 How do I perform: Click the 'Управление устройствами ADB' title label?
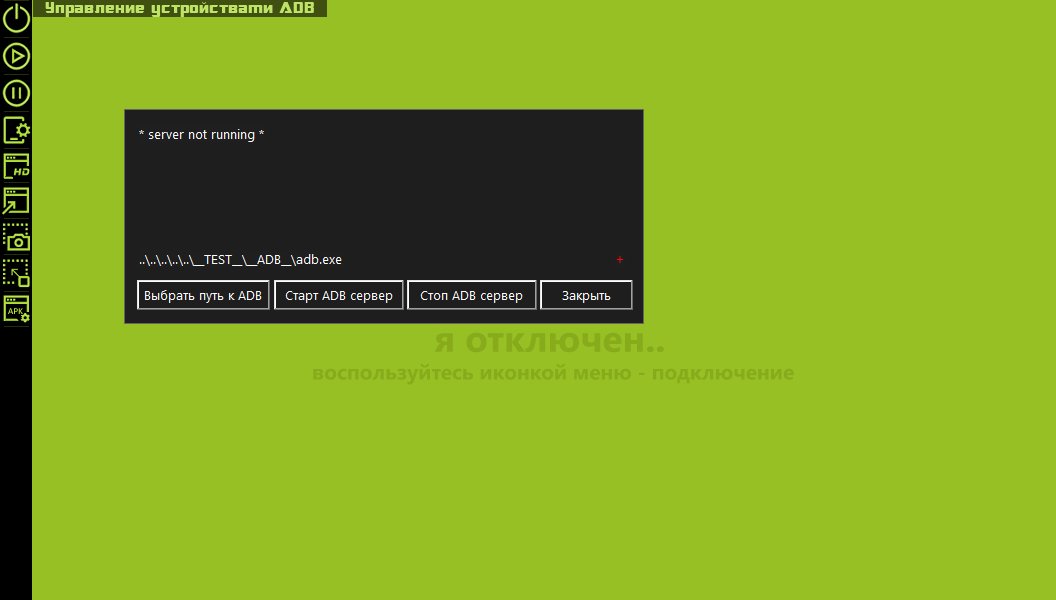(179, 8)
